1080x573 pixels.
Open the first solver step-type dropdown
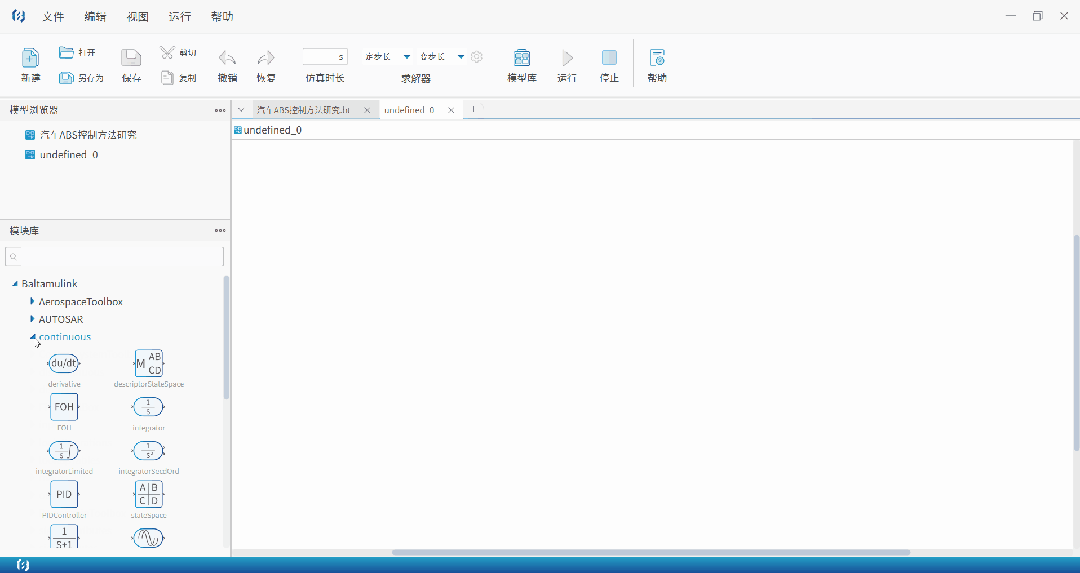pyautogui.click(x=406, y=57)
